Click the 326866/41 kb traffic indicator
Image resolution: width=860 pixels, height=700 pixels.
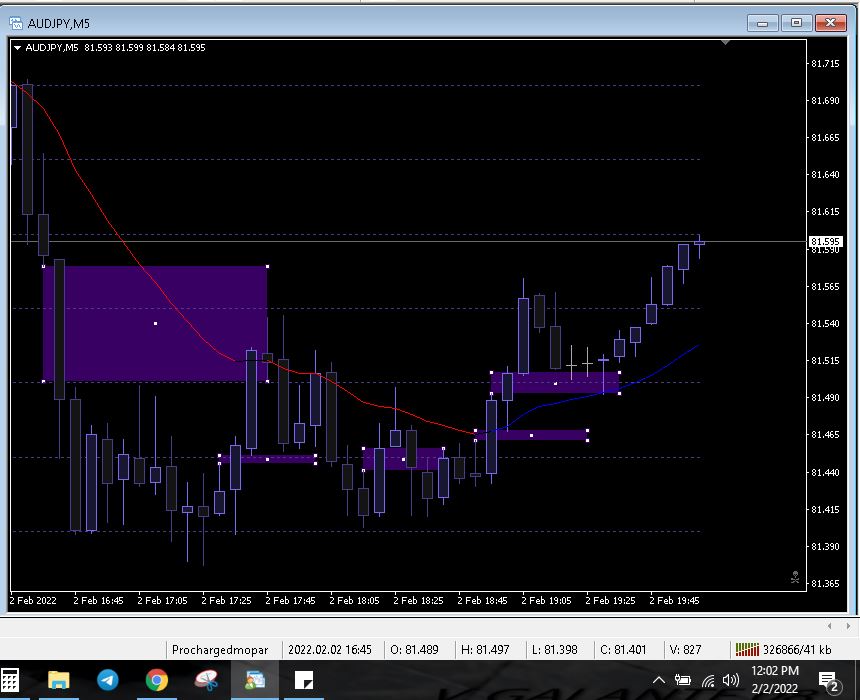click(x=797, y=650)
